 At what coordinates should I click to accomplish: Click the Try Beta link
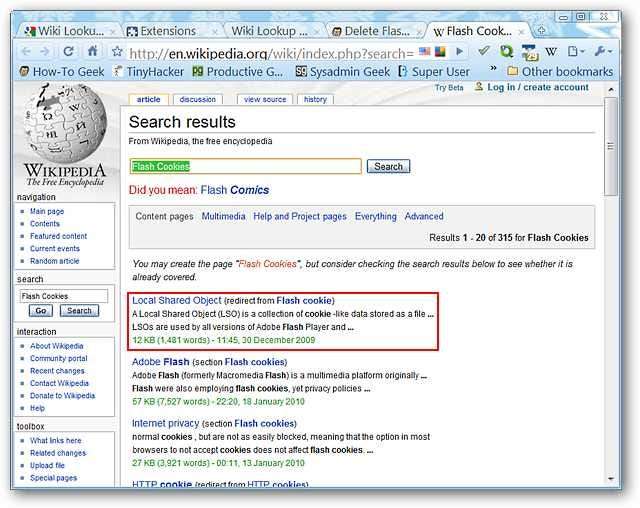(449, 88)
